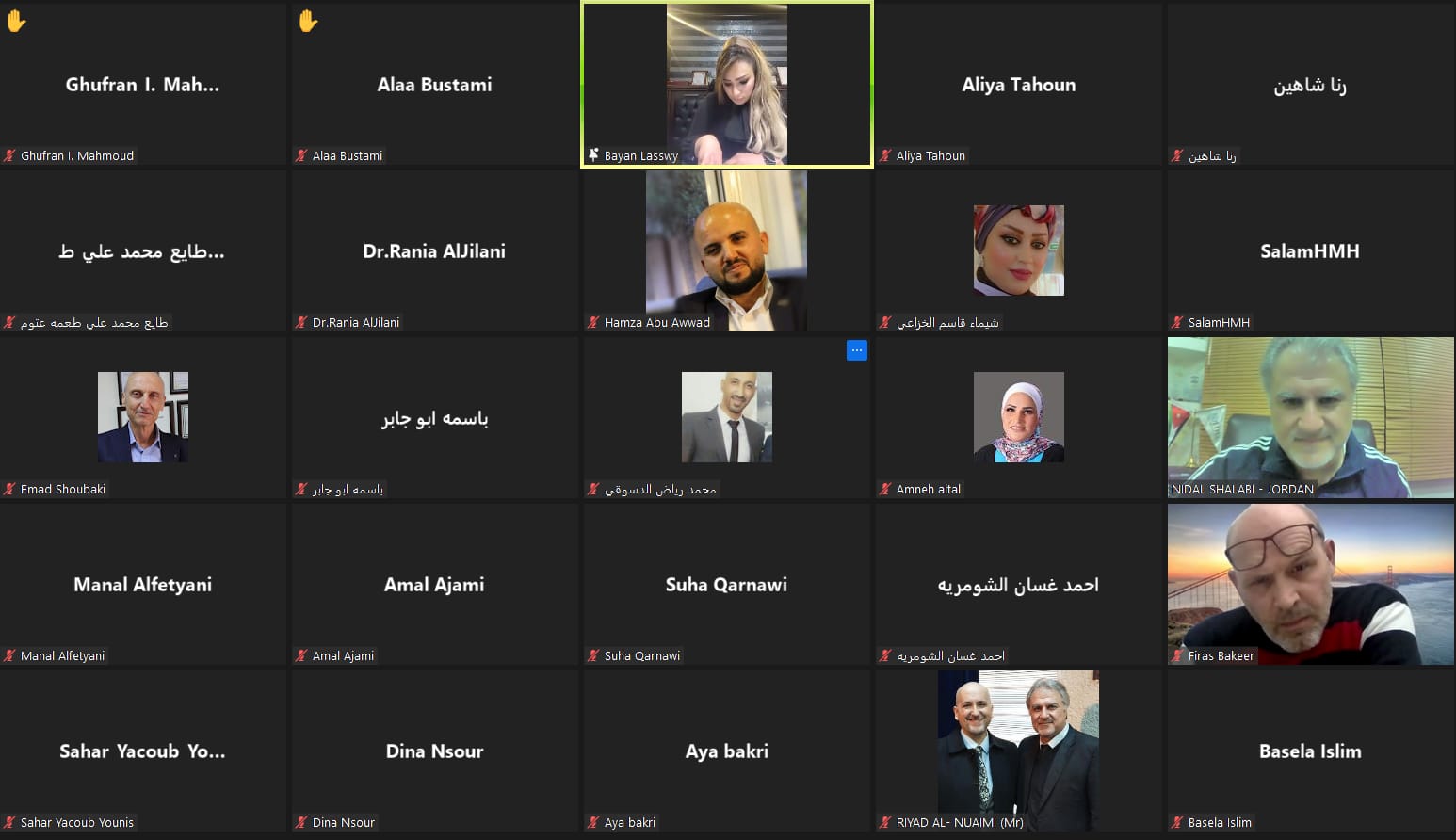
Task: Click the Aya bakri participant tile
Action: tap(726, 751)
